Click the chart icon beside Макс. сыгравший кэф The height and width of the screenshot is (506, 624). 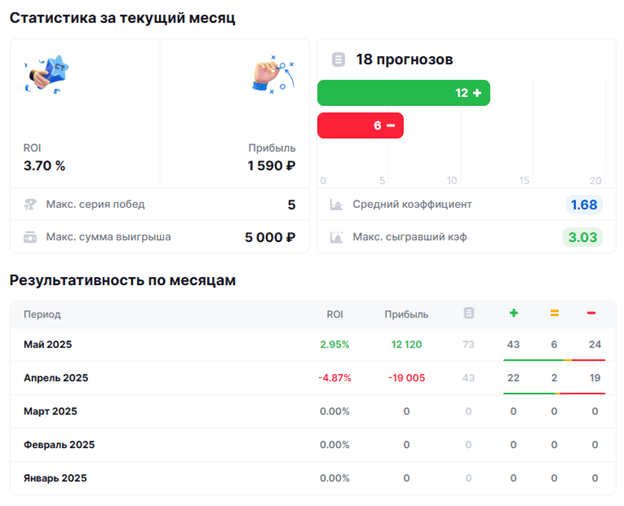(336, 237)
